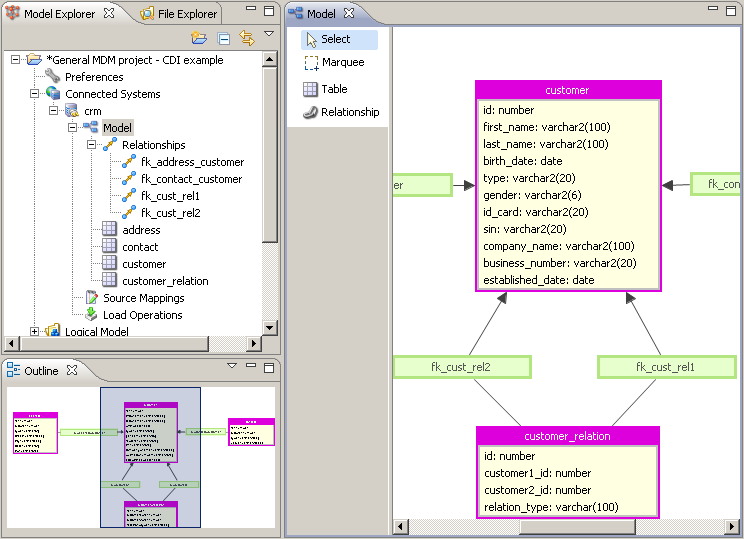Screen dimensions: 744x539
Task: Close the Model Explorer tab
Action: [x=109, y=13]
